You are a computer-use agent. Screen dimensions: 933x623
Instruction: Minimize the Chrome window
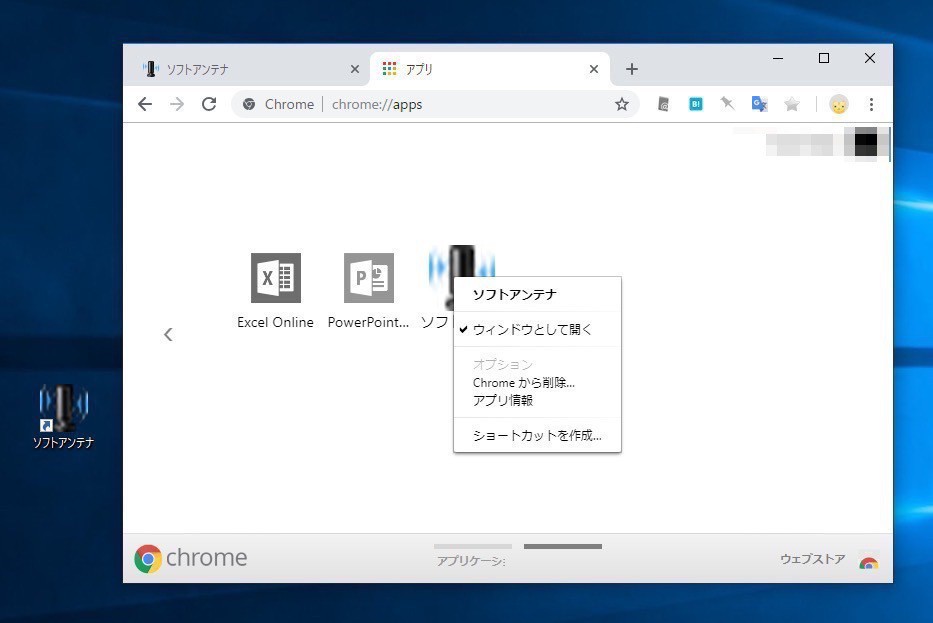[778, 58]
